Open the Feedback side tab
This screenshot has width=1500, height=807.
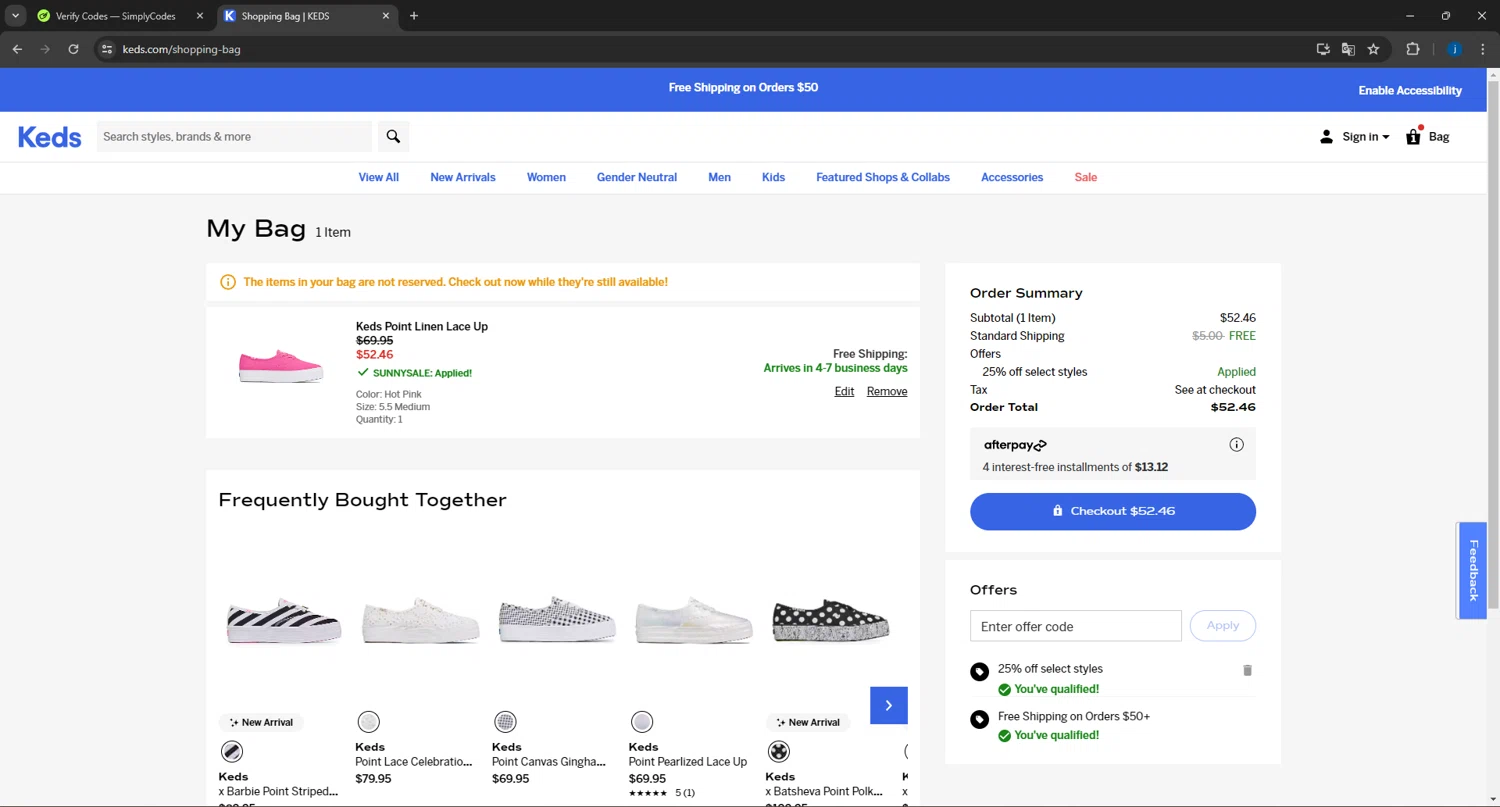[1472, 570]
